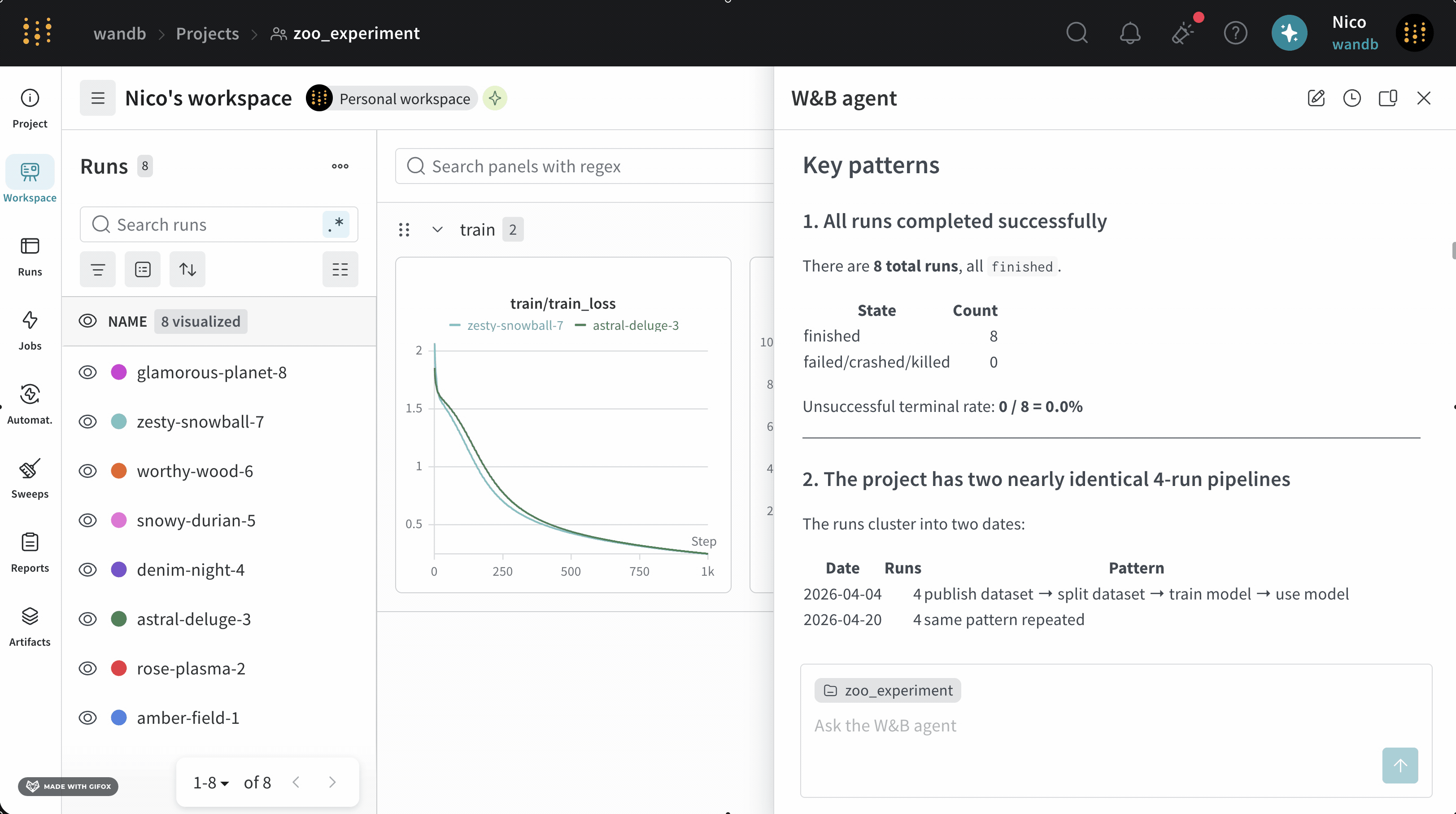Toggle visibility of astral-deluge-3

87,619
